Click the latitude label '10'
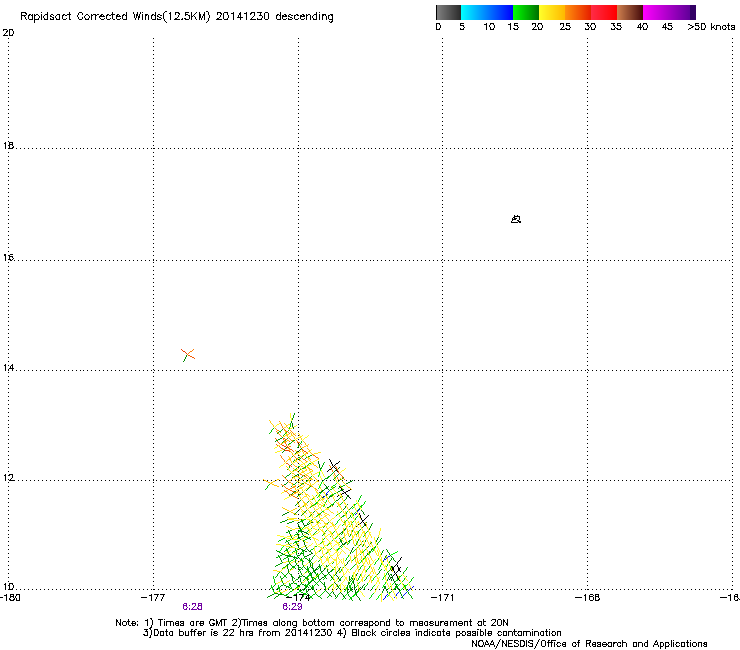Image resolution: width=740 pixels, height=650 pixels. click(x=8, y=587)
